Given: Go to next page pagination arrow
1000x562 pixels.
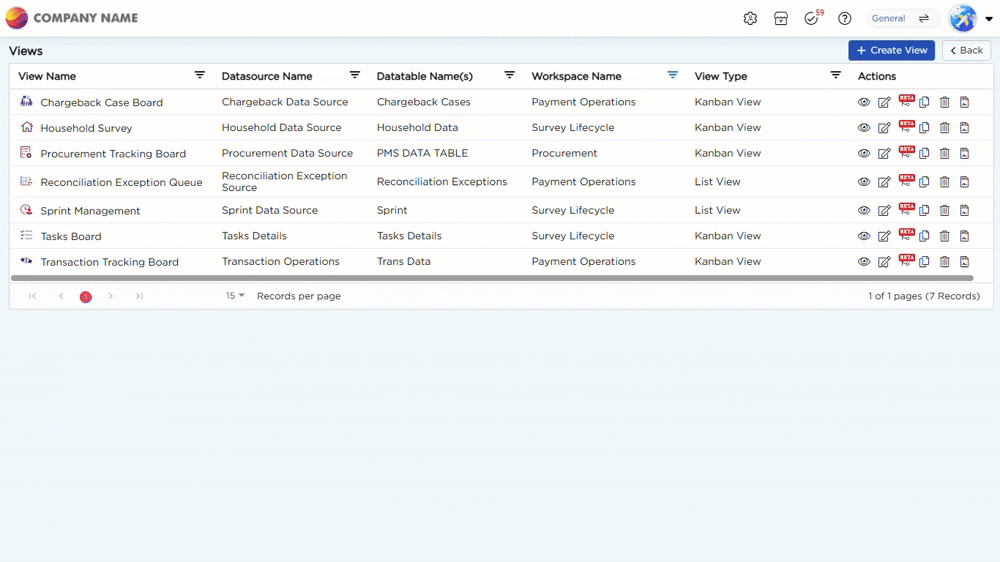Looking at the screenshot, I should coord(110,296).
